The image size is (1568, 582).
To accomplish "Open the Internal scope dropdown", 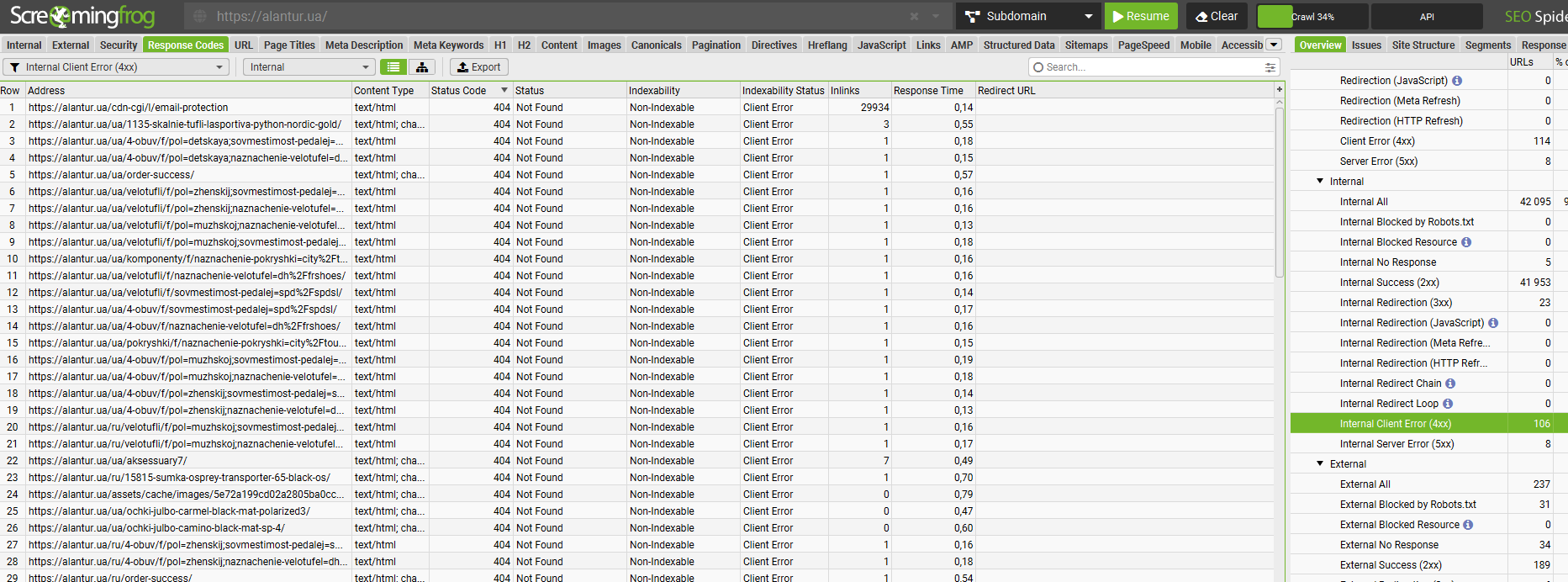I will pyautogui.click(x=309, y=67).
